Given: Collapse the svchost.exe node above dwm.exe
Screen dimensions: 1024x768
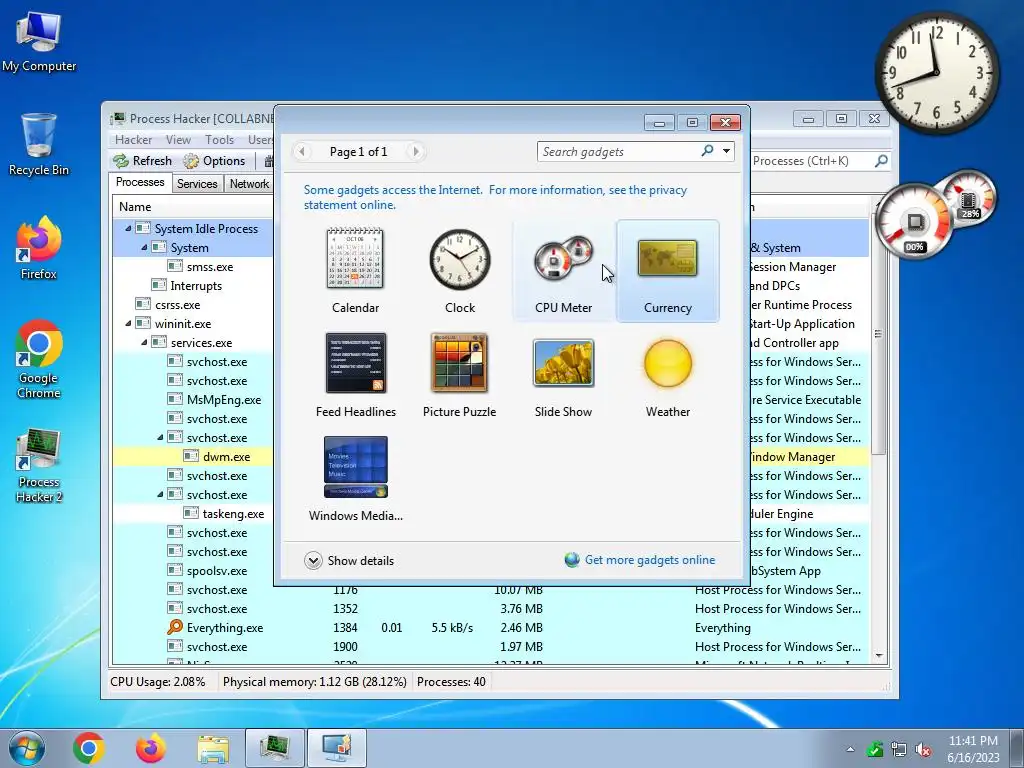Looking at the screenshot, I should coord(160,438).
